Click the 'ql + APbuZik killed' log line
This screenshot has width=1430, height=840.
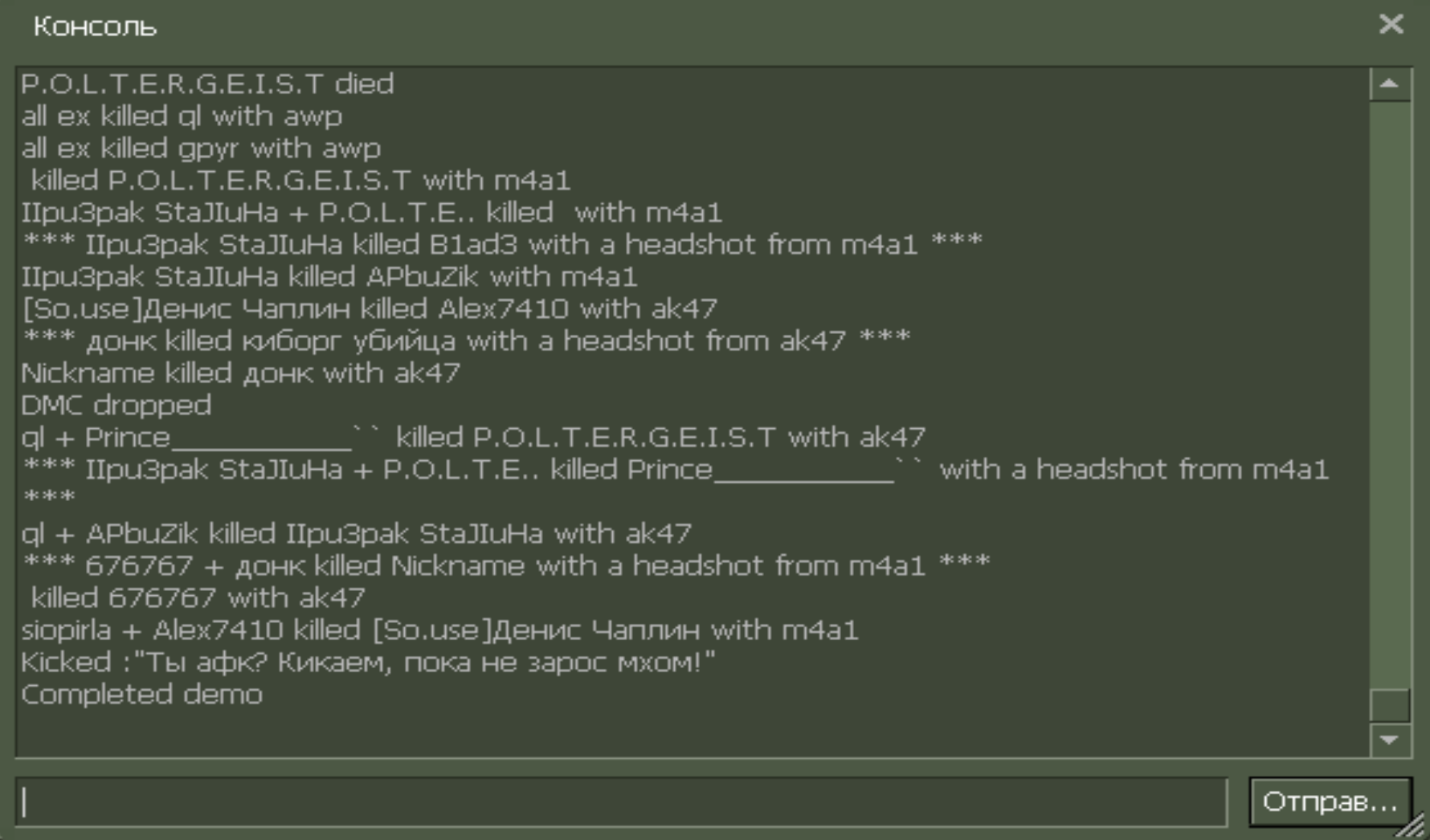pyautogui.click(x=356, y=534)
